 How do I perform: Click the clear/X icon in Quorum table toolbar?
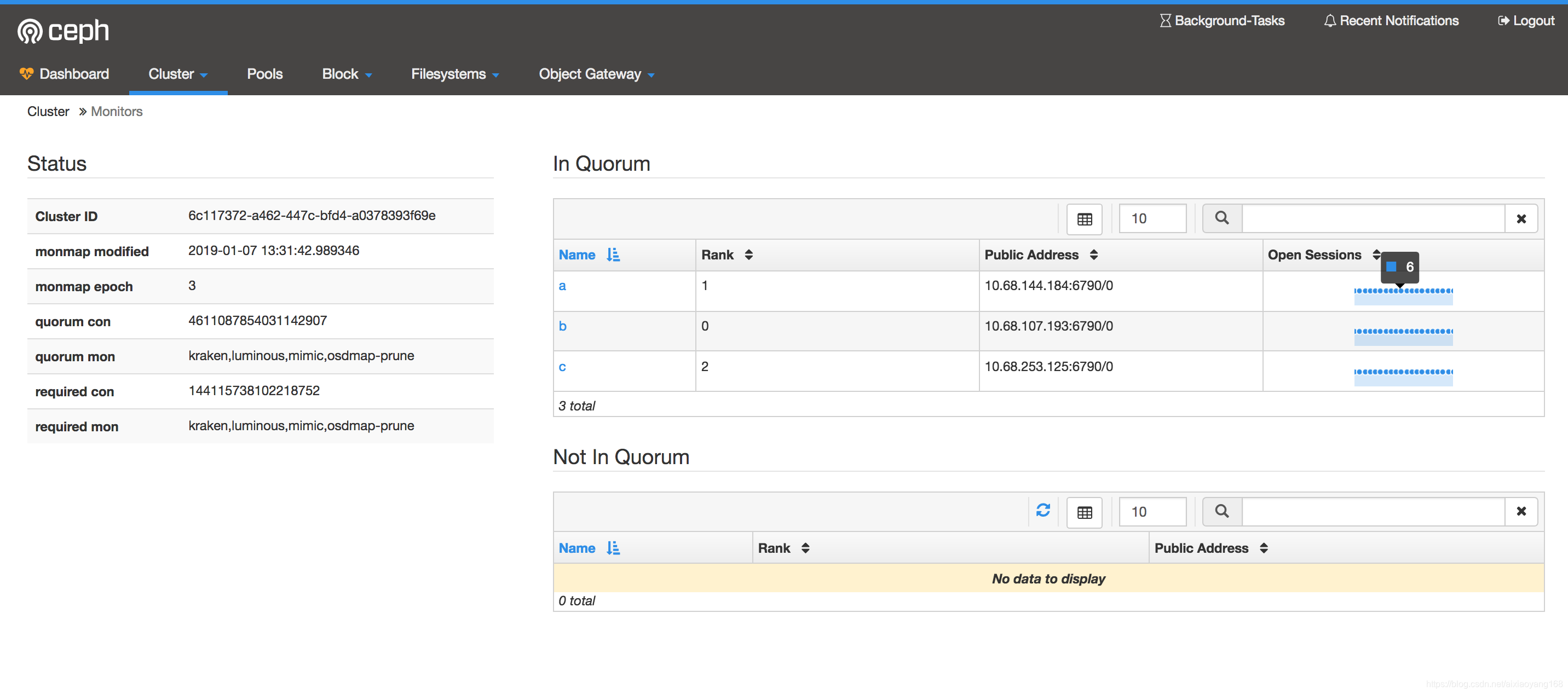[x=1523, y=218]
